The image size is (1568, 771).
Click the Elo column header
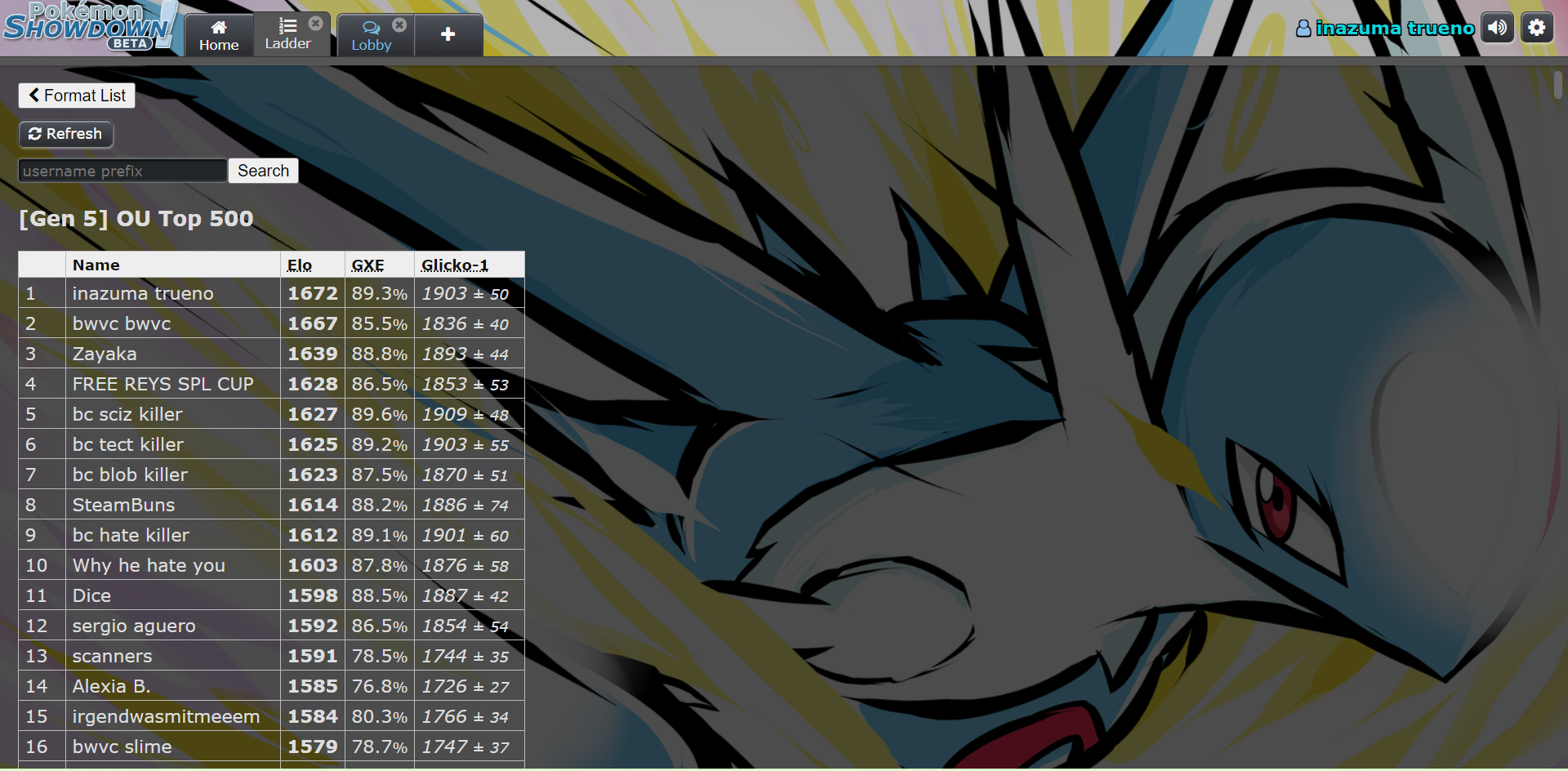click(300, 265)
